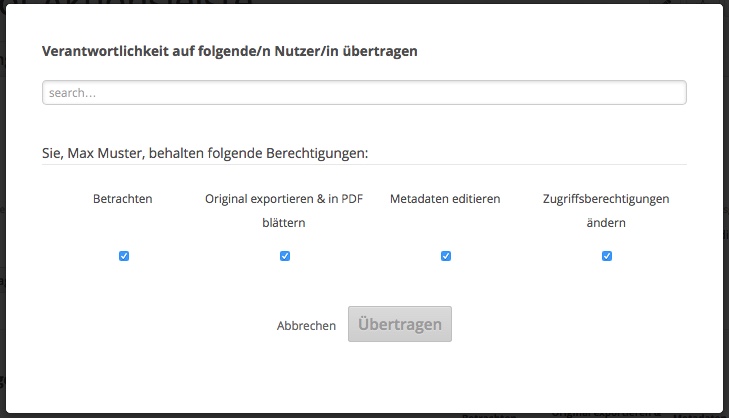Image resolution: width=729 pixels, height=418 pixels.
Task: Click the user search input field
Action: pos(364,92)
